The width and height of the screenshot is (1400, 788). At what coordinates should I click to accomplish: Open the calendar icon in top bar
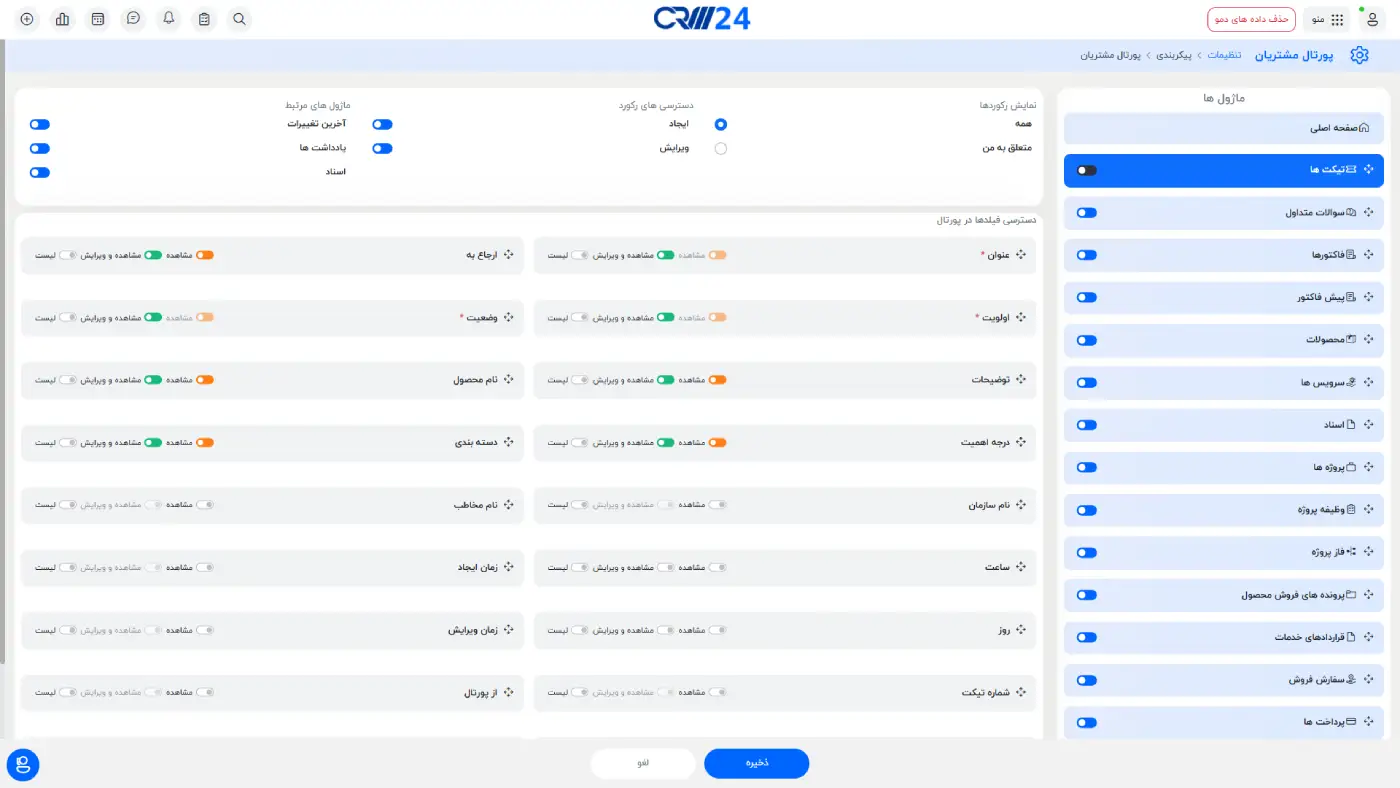[98, 19]
